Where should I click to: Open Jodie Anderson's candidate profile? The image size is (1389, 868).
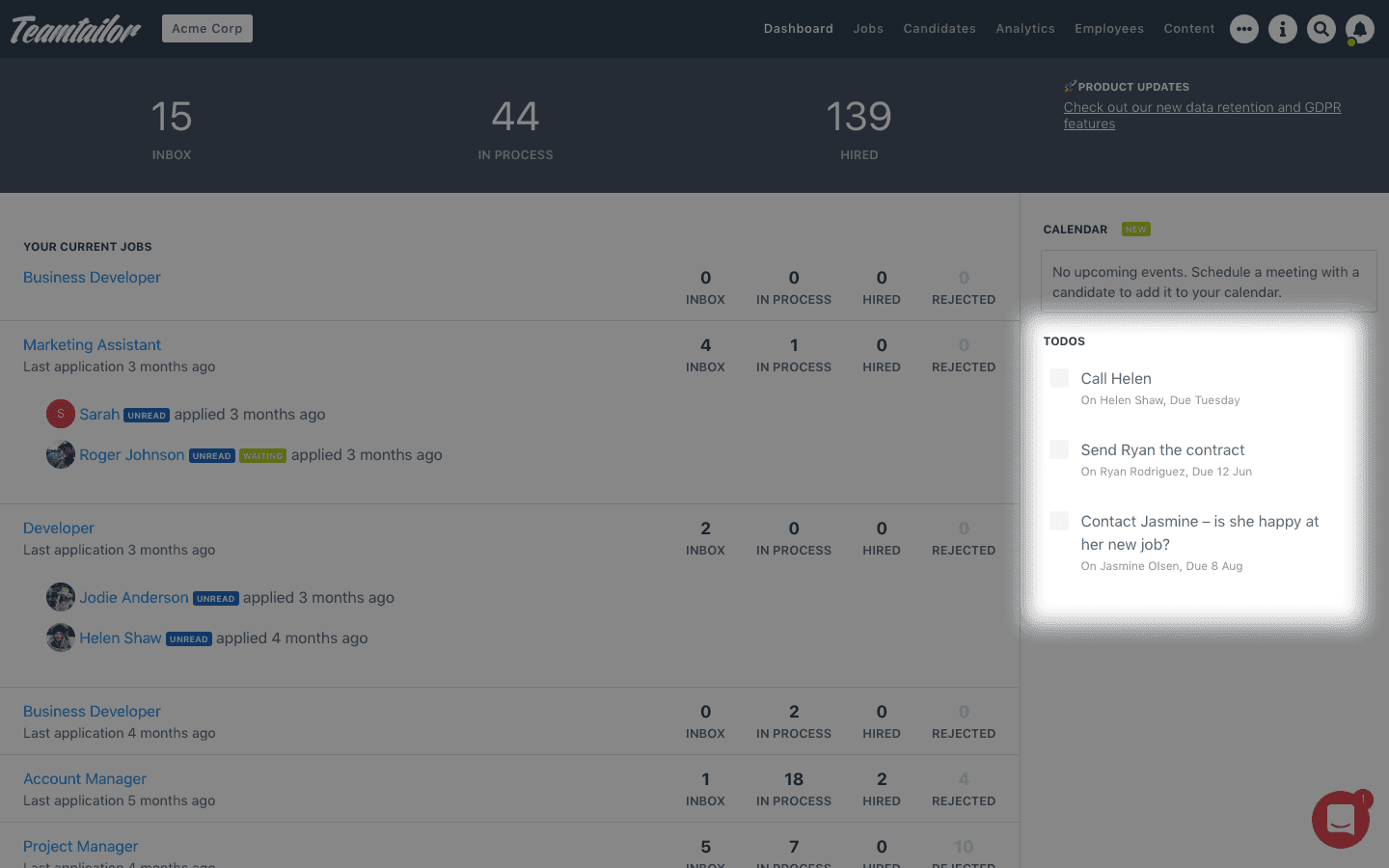[134, 597]
